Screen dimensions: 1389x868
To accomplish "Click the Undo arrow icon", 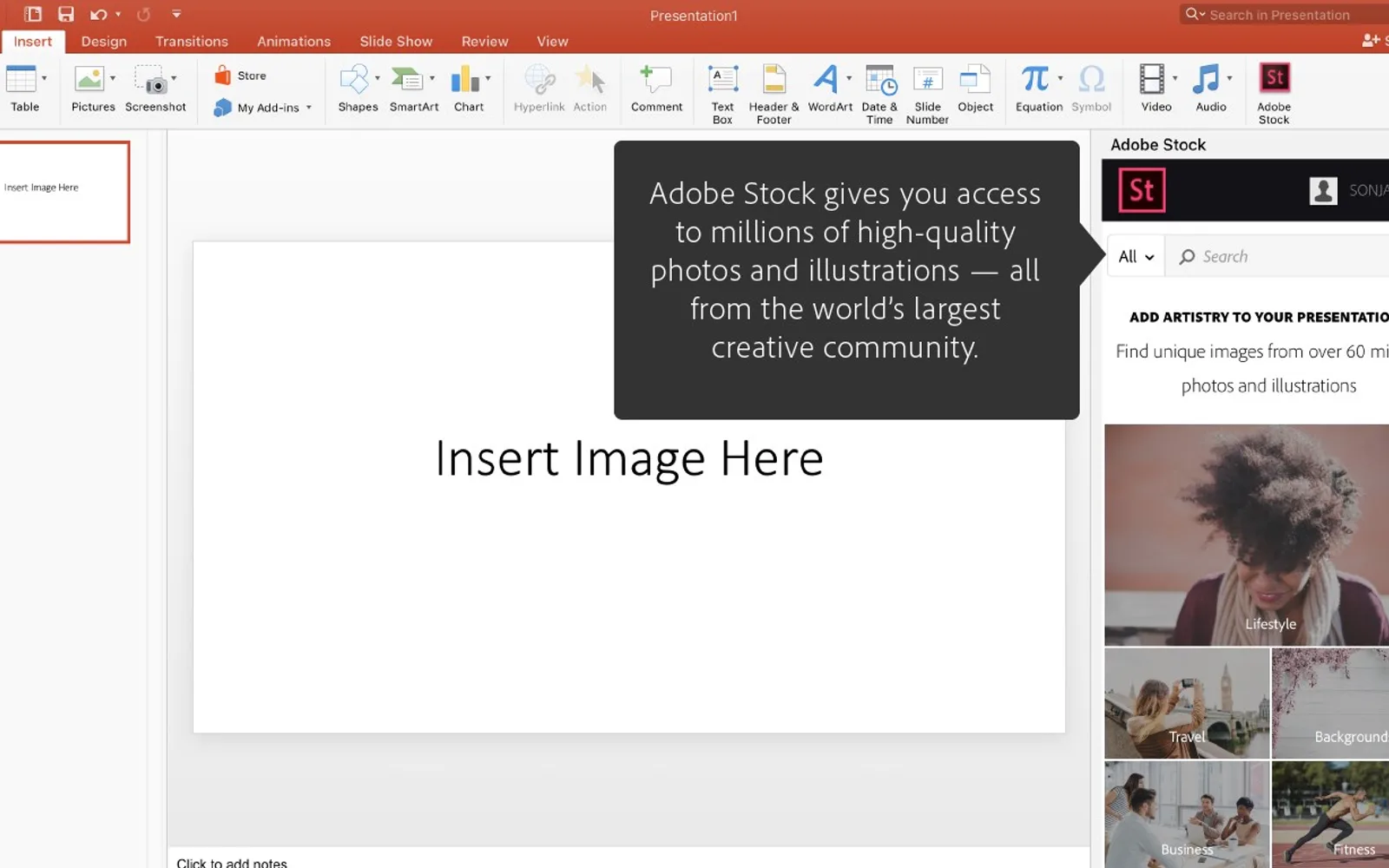I will click(x=98, y=14).
